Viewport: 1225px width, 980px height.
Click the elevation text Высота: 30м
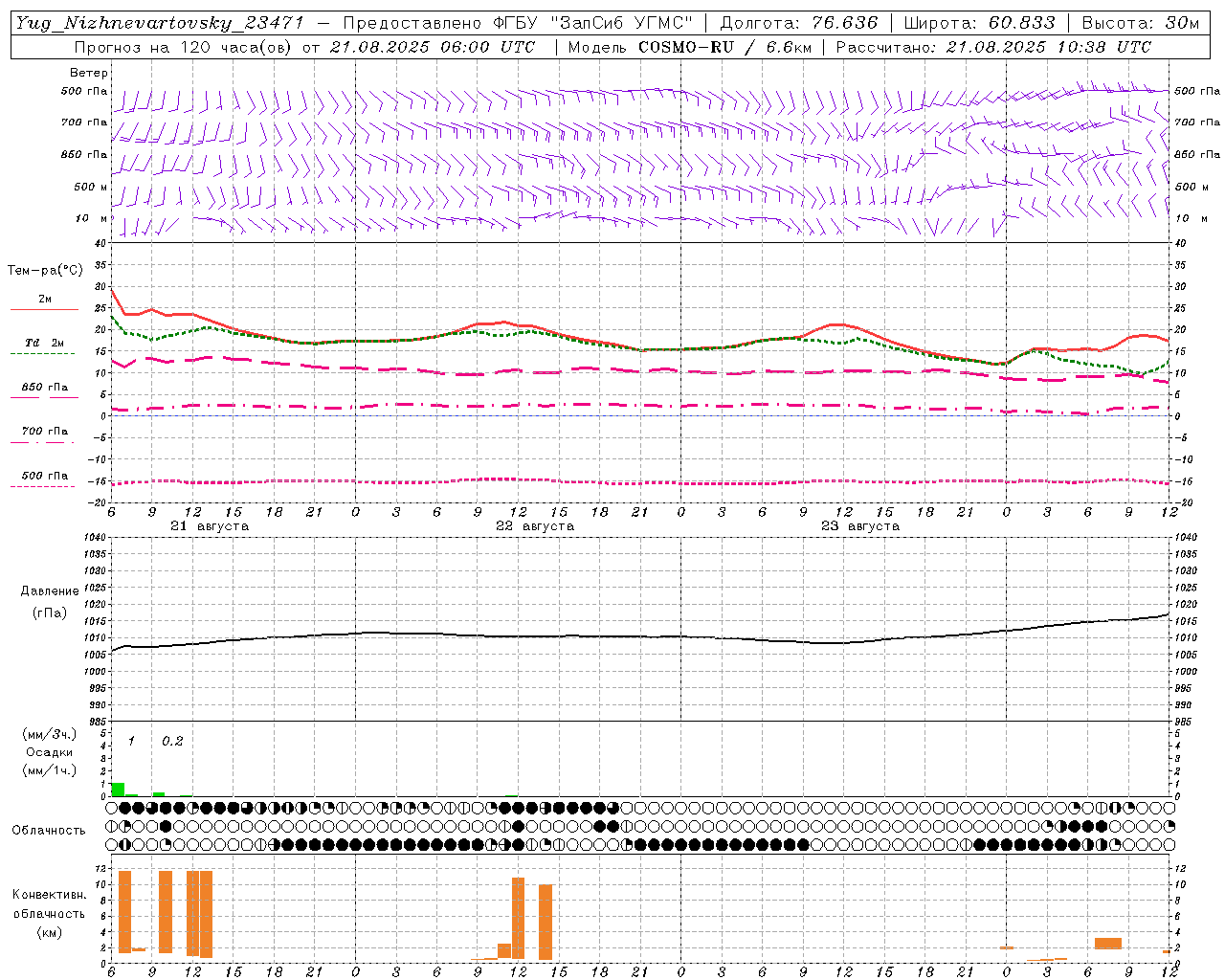[1141, 23]
